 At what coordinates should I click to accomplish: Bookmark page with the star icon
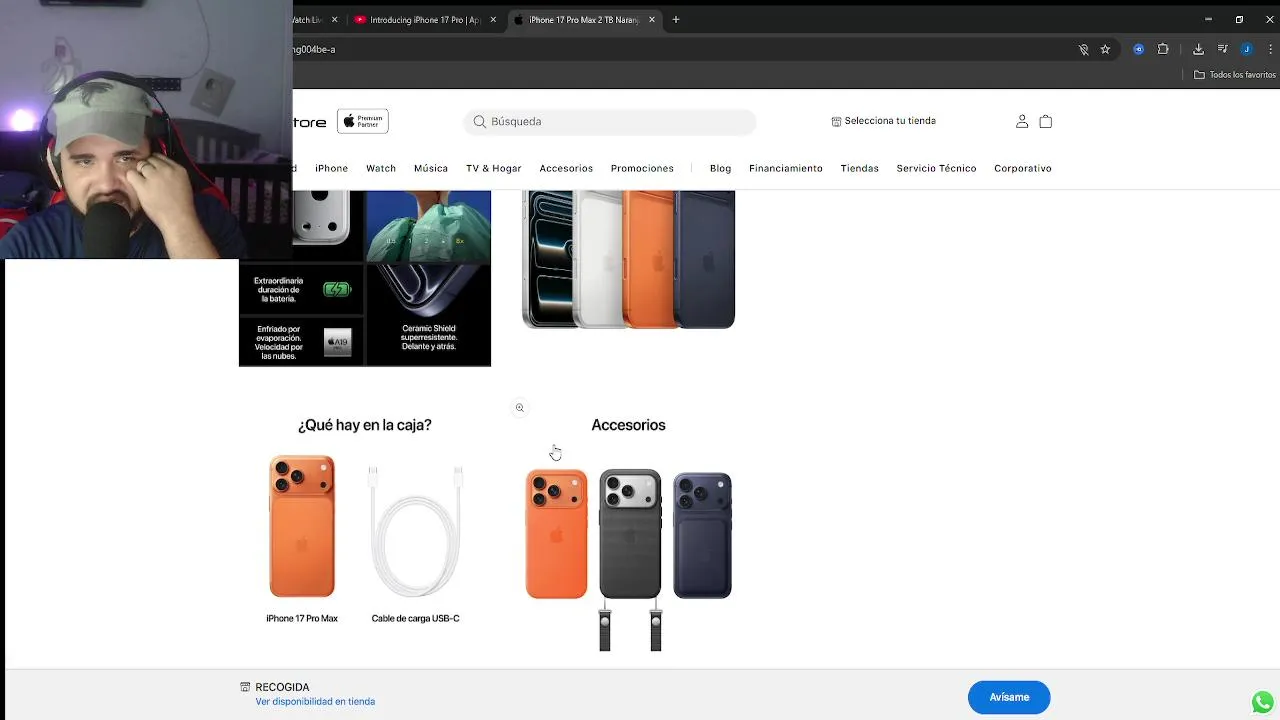(1105, 49)
